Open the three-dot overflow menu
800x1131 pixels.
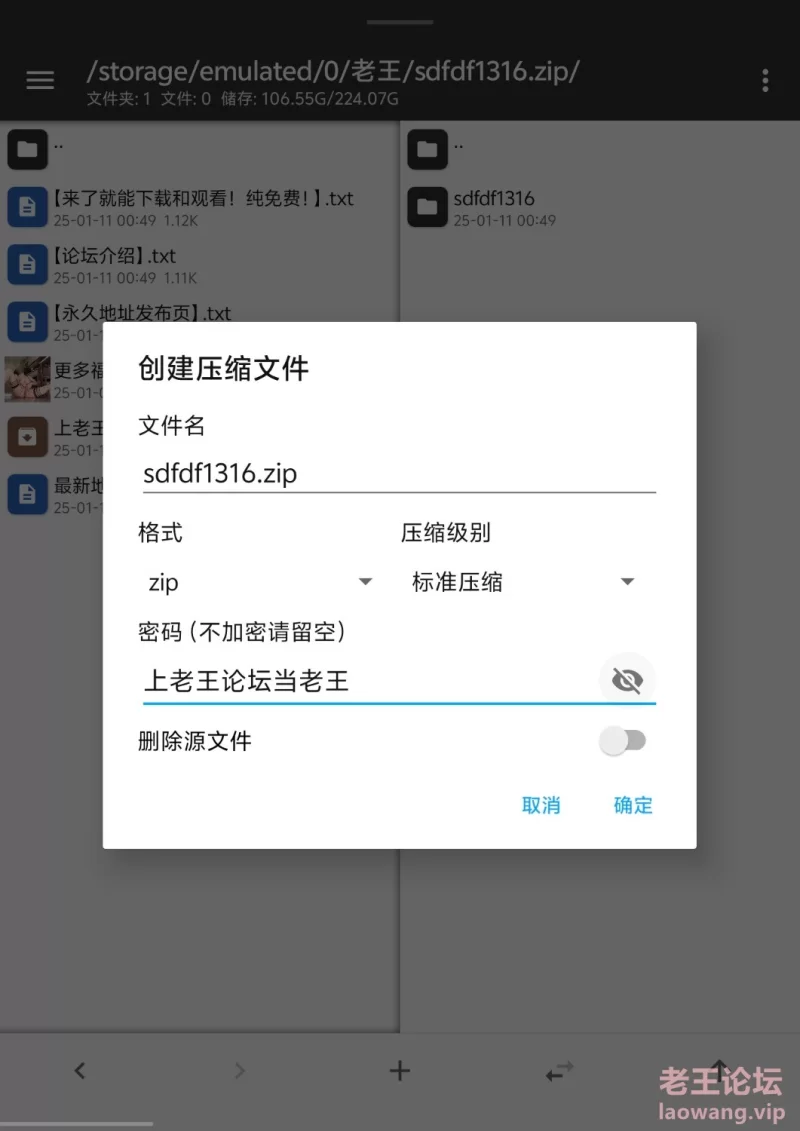(765, 81)
